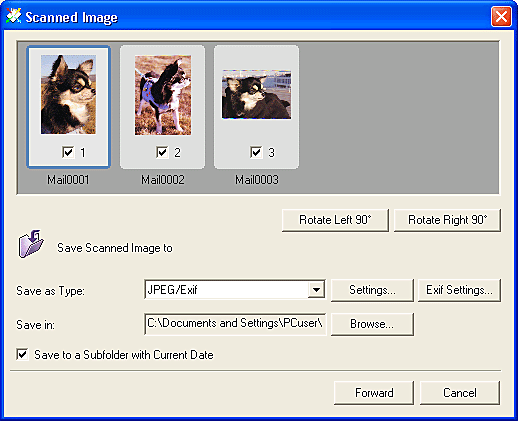Cancel the scanned image dialog
Viewport: 518px width, 421px height.
[460, 393]
